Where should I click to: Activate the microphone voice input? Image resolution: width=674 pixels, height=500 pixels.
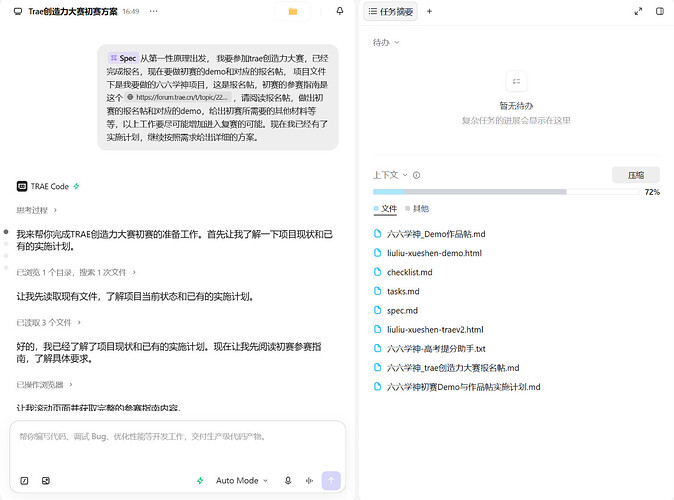click(x=288, y=481)
